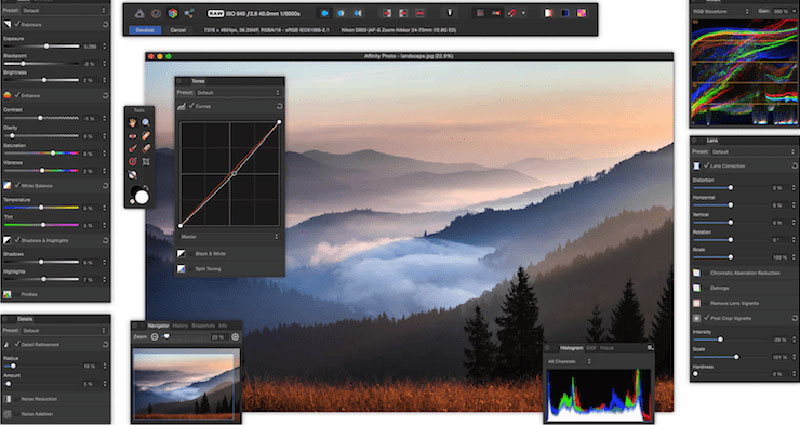Select the Red Eye Removal tool
800x425 pixels.
click(133, 136)
